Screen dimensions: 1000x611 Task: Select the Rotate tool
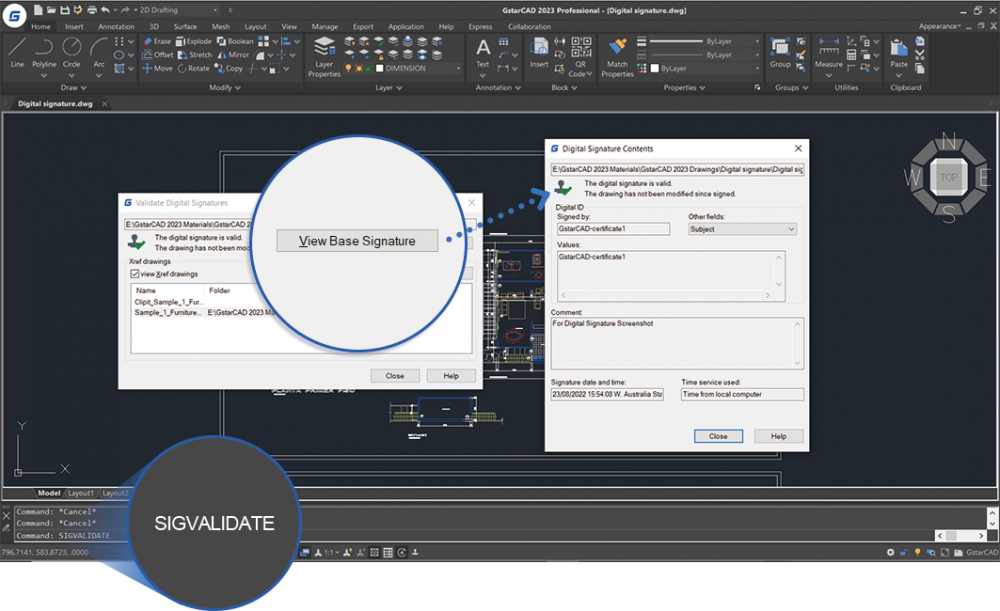point(193,68)
